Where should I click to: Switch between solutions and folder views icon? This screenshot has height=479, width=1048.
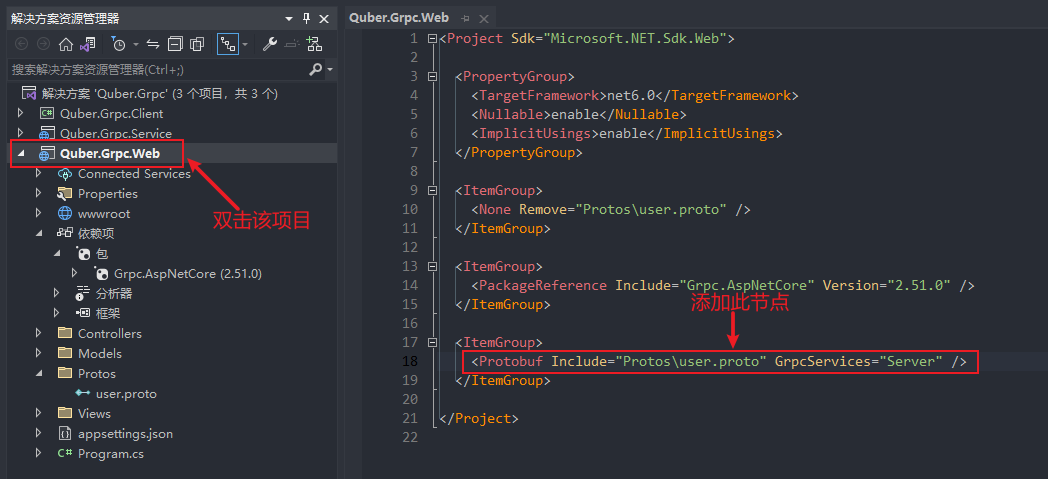coord(88,45)
